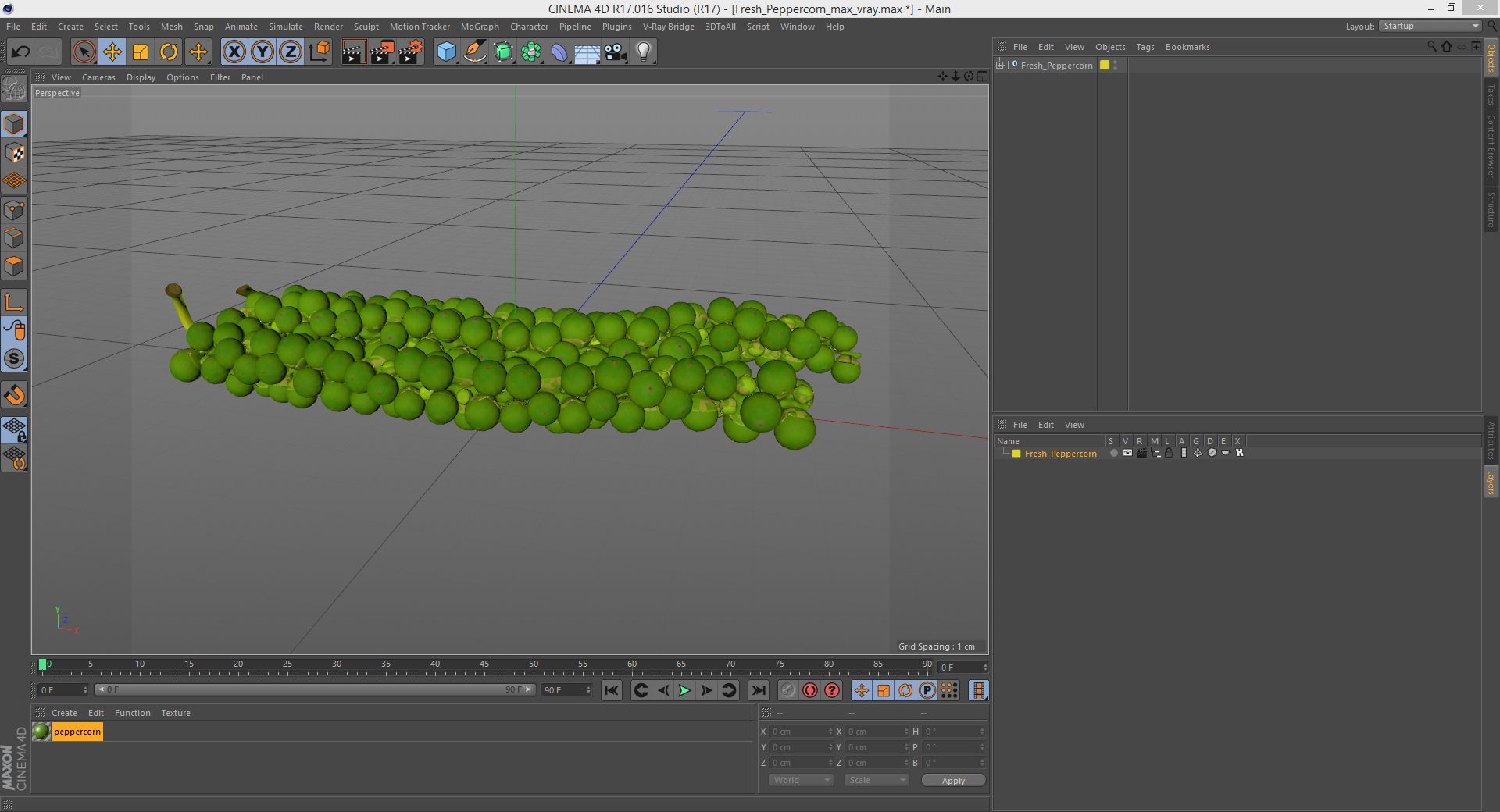Add subdivision surface generator icon
Screen dimensions: 1500x812
503,52
